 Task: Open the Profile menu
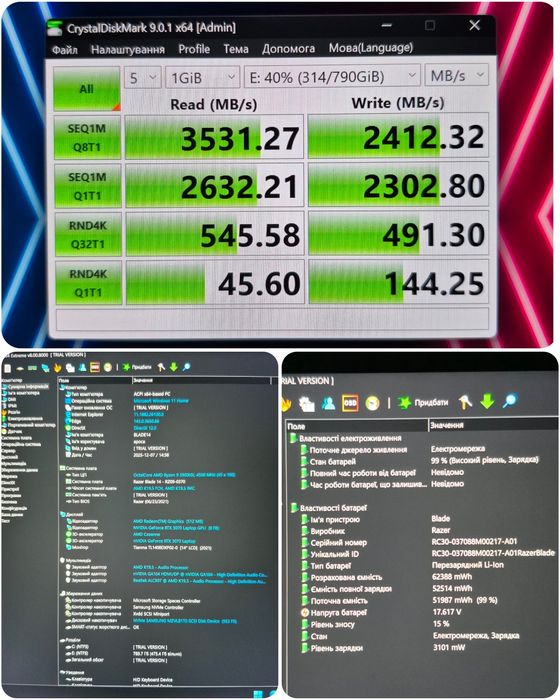pyautogui.click(x=194, y=49)
